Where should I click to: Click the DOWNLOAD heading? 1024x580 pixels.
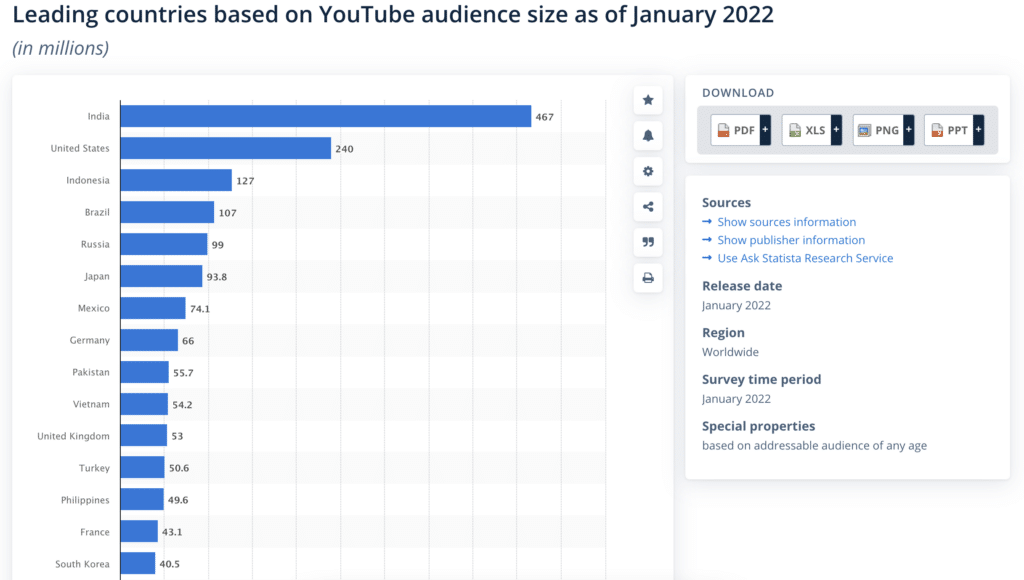tap(738, 93)
